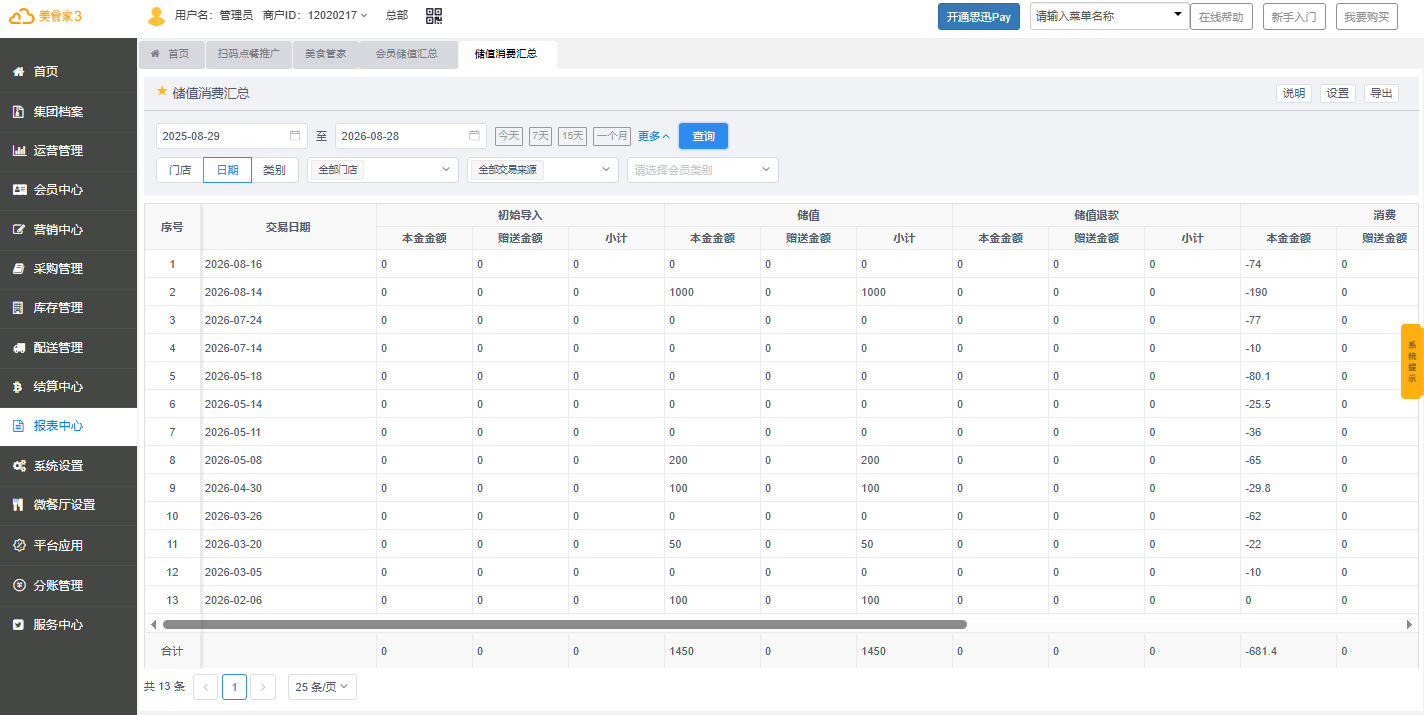Choose the 15天 quick range
Screen dimensions: 1424x715
click(573, 136)
